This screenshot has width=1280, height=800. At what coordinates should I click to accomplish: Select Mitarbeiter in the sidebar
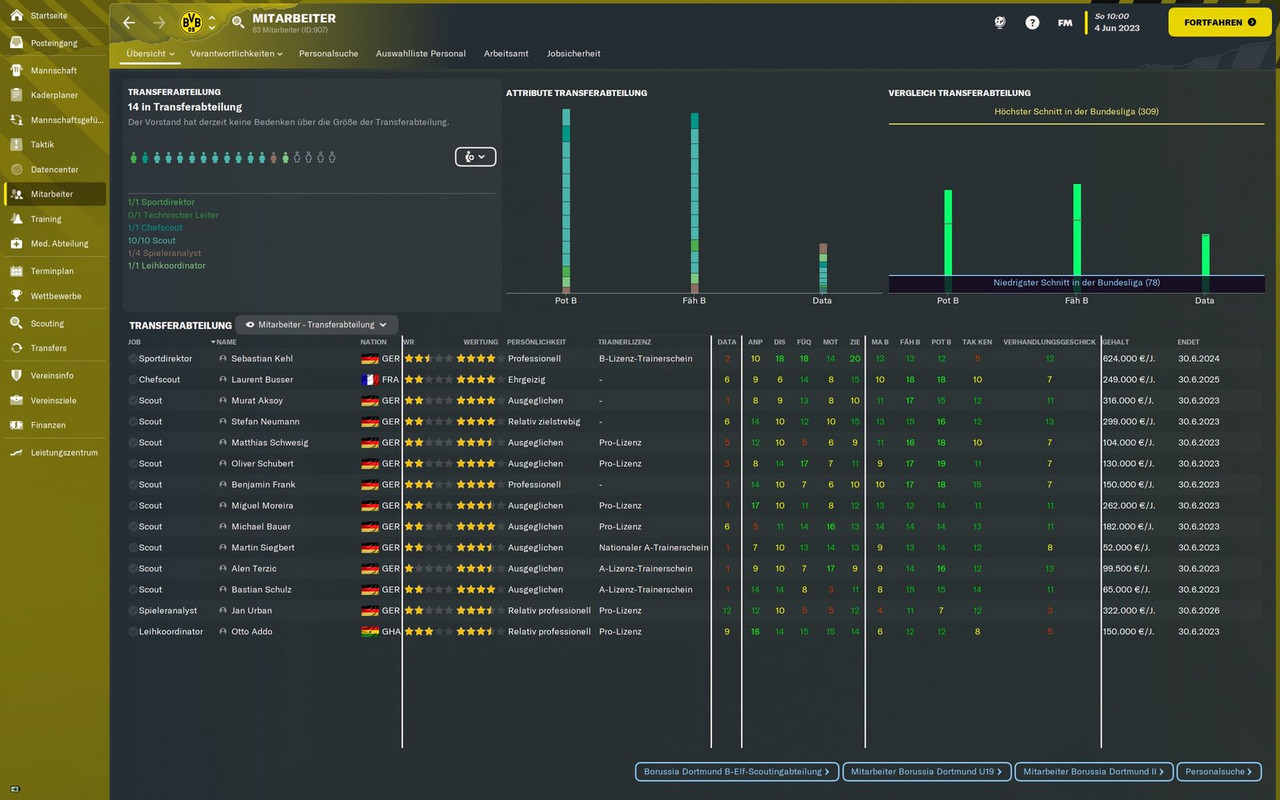click(x=55, y=194)
